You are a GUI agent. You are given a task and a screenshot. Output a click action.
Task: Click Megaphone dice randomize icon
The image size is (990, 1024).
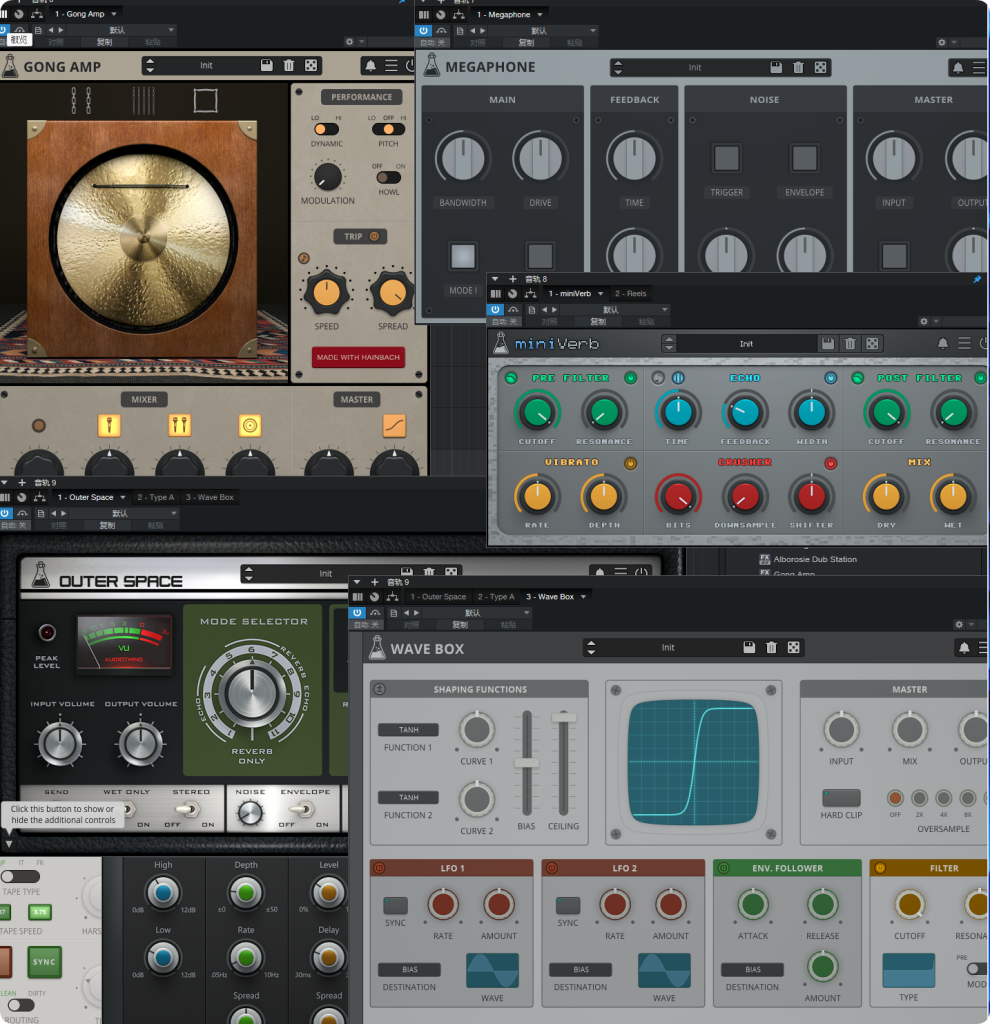pyautogui.click(x=820, y=67)
